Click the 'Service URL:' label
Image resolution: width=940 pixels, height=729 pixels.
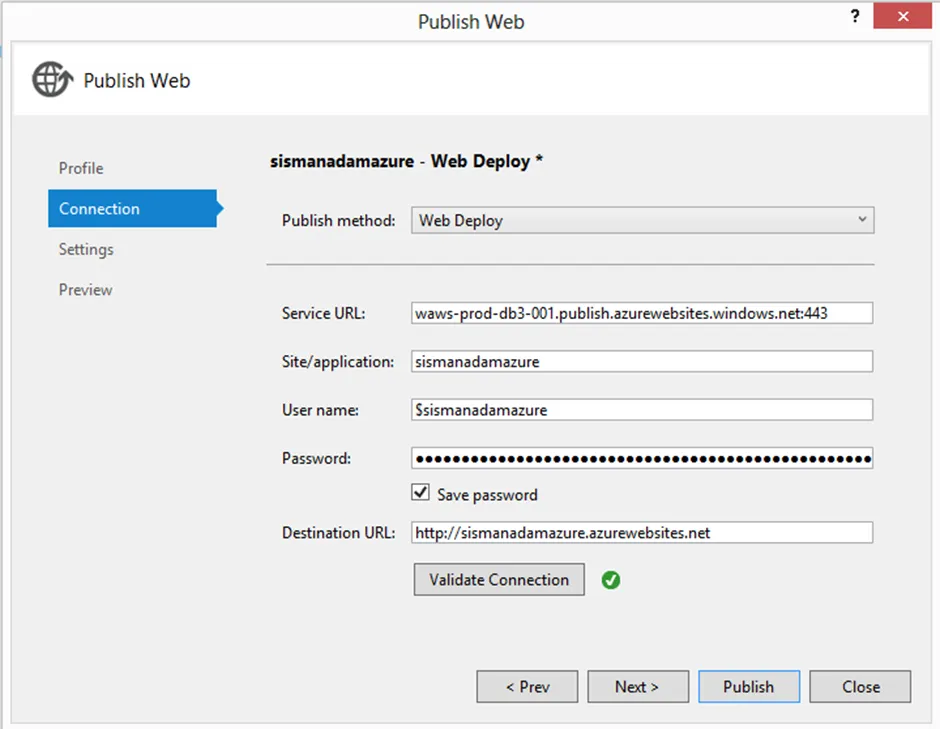324,314
